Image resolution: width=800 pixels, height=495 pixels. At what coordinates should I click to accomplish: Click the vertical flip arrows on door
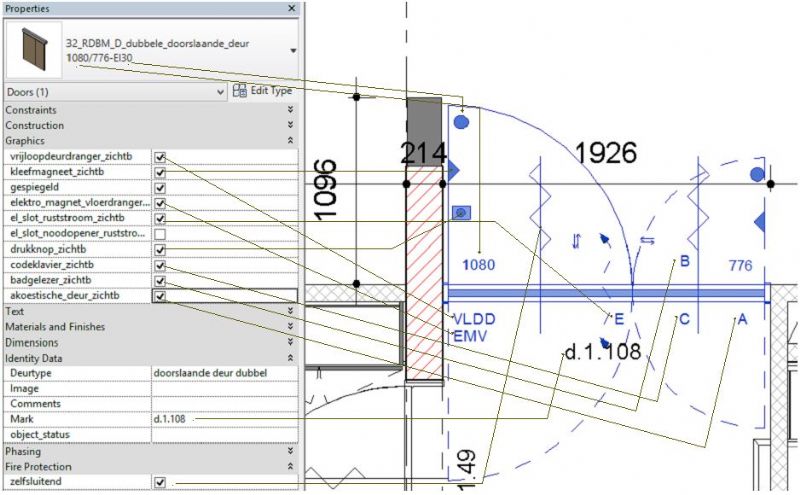[576, 240]
